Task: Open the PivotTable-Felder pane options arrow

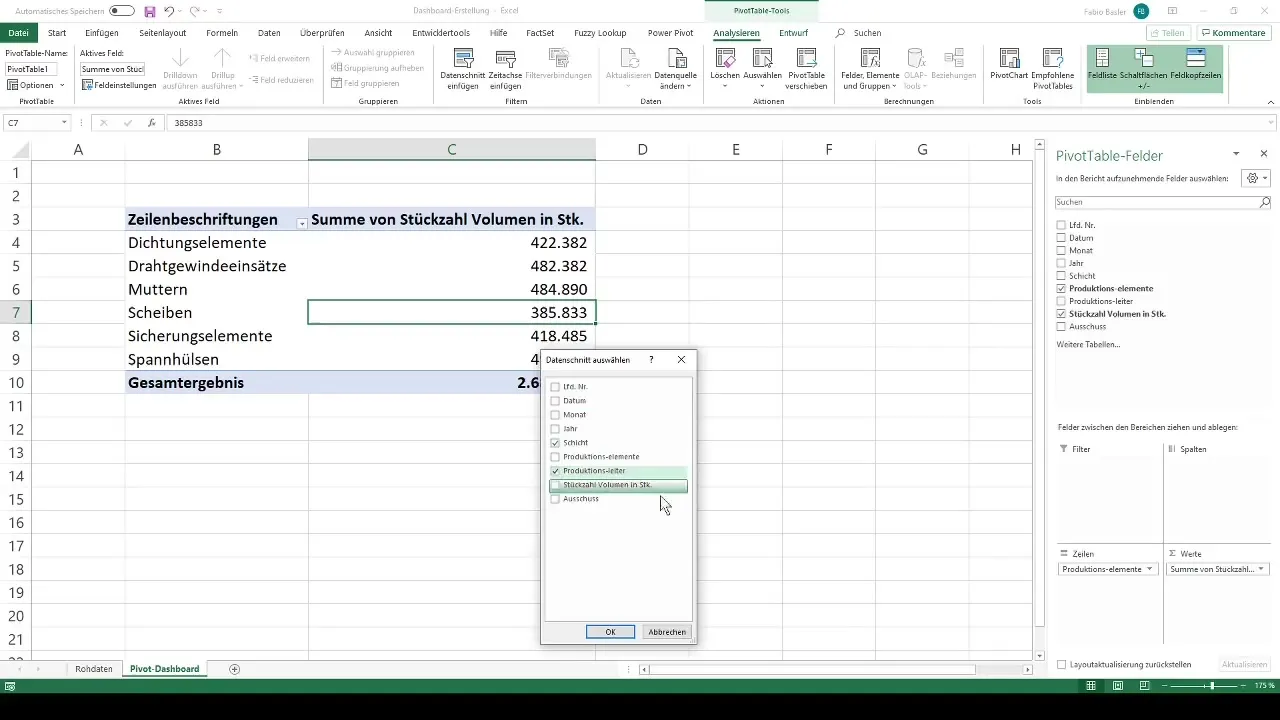Action: click(1236, 154)
